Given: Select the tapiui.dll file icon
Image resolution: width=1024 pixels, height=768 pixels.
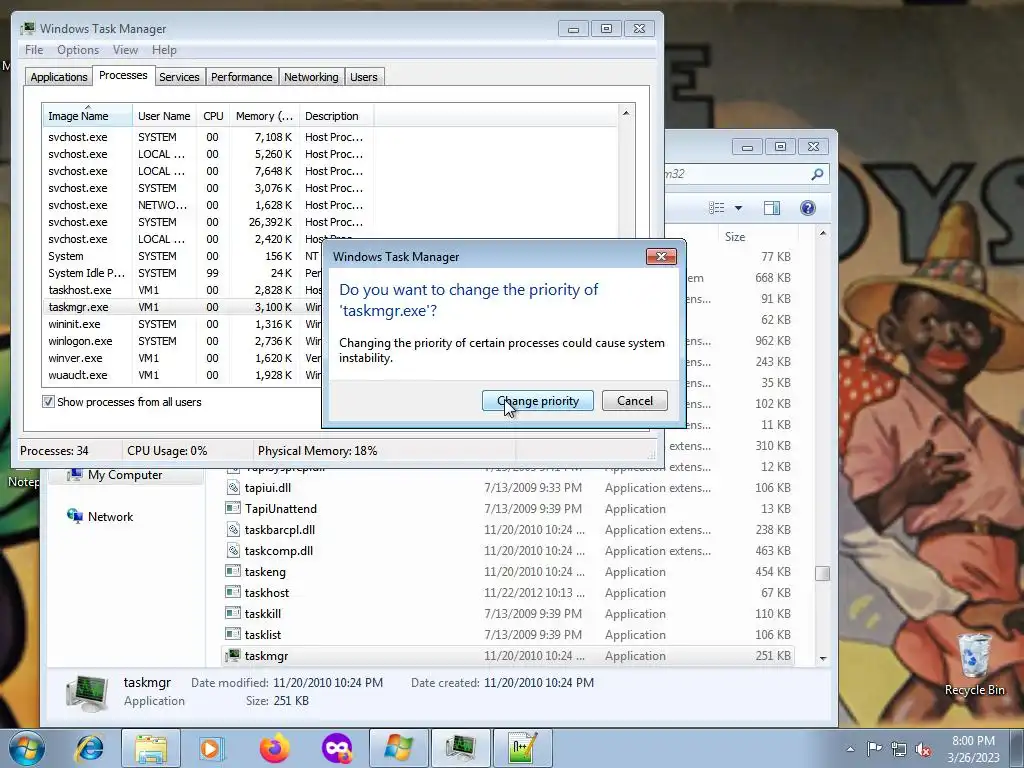Looking at the screenshot, I should point(233,487).
